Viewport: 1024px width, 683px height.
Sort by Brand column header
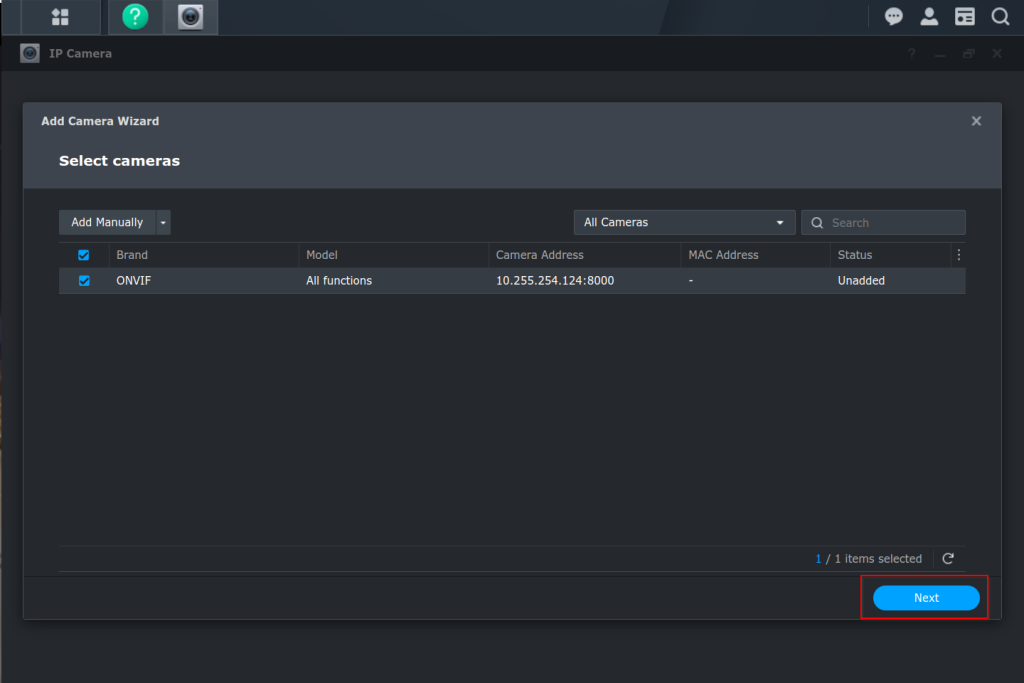132,255
